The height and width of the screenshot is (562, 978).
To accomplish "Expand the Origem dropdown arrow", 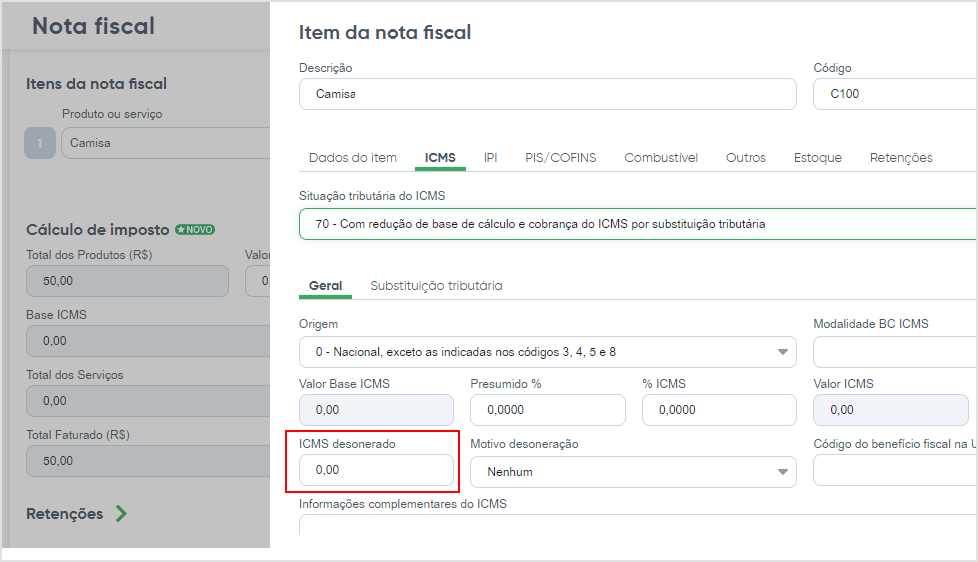I will (782, 352).
